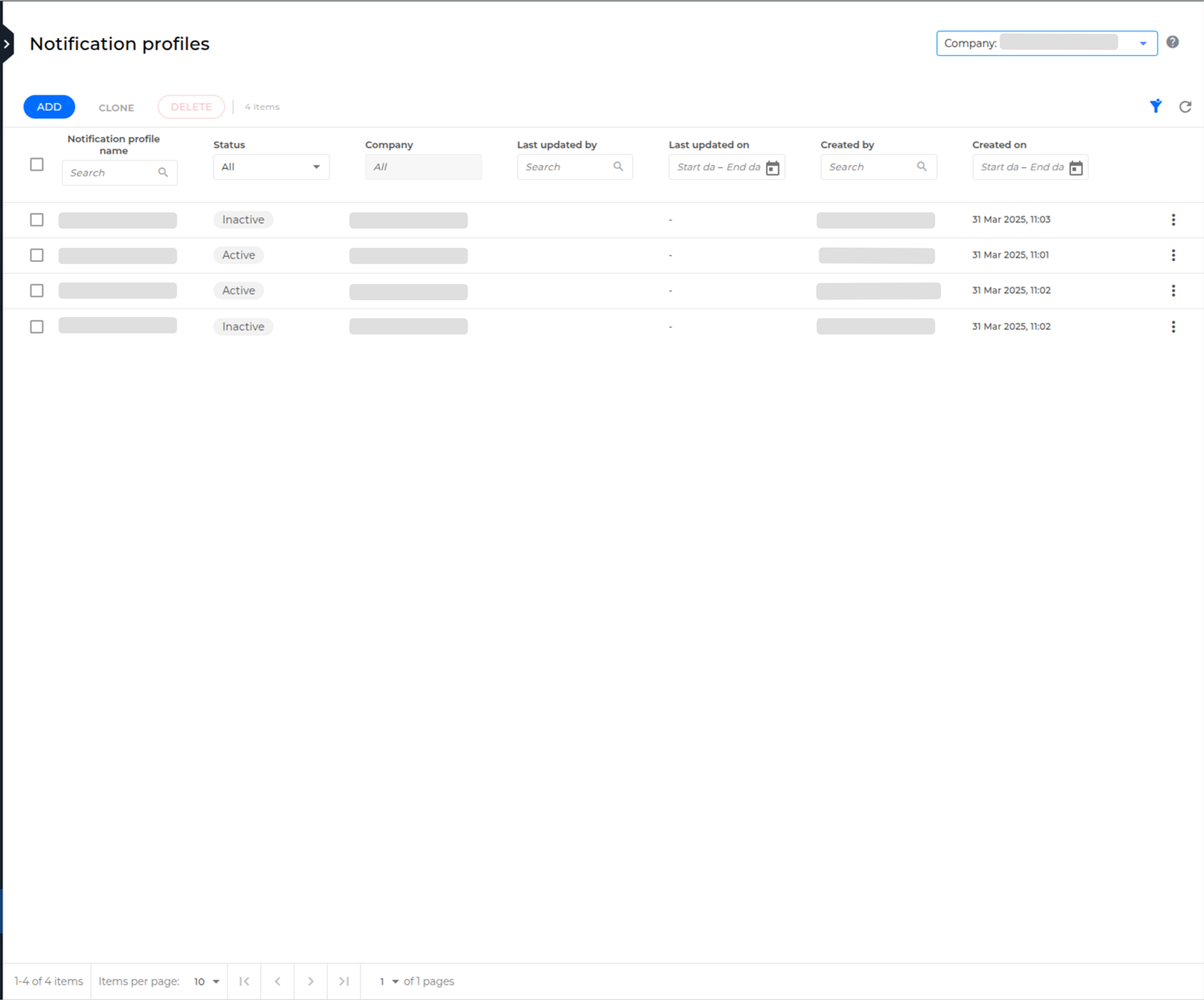1204x1000 pixels.
Task: Refresh the notification profiles list
Action: [1185, 107]
